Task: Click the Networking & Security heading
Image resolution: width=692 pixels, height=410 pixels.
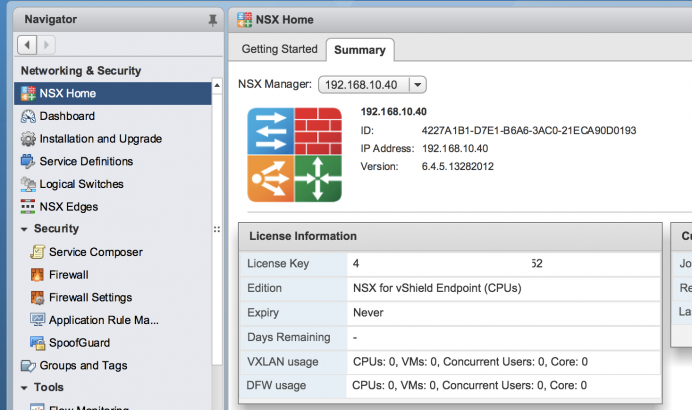Action: (x=81, y=71)
